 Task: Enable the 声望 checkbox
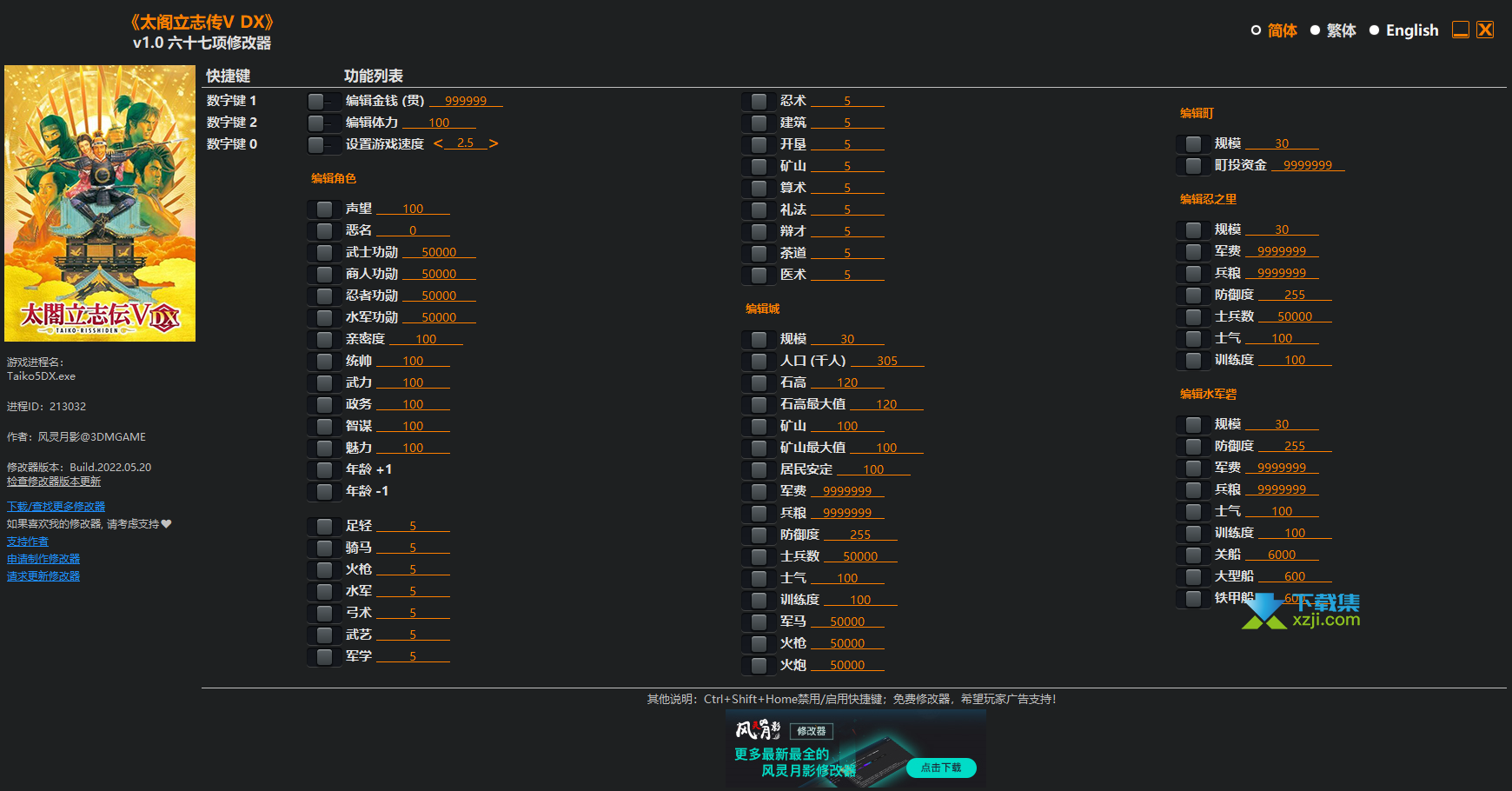pyautogui.click(x=323, y=209)
